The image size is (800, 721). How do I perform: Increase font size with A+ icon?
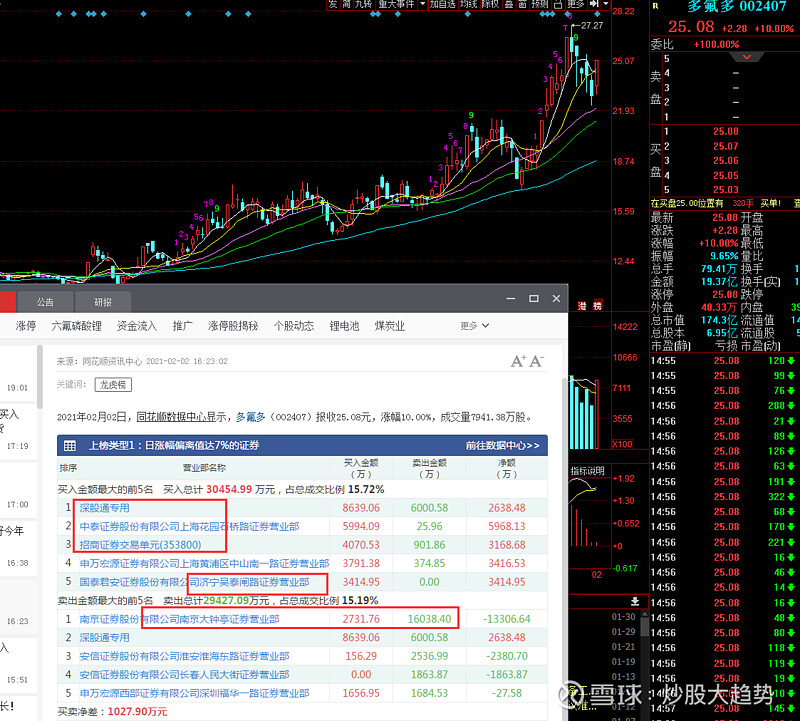518,361
